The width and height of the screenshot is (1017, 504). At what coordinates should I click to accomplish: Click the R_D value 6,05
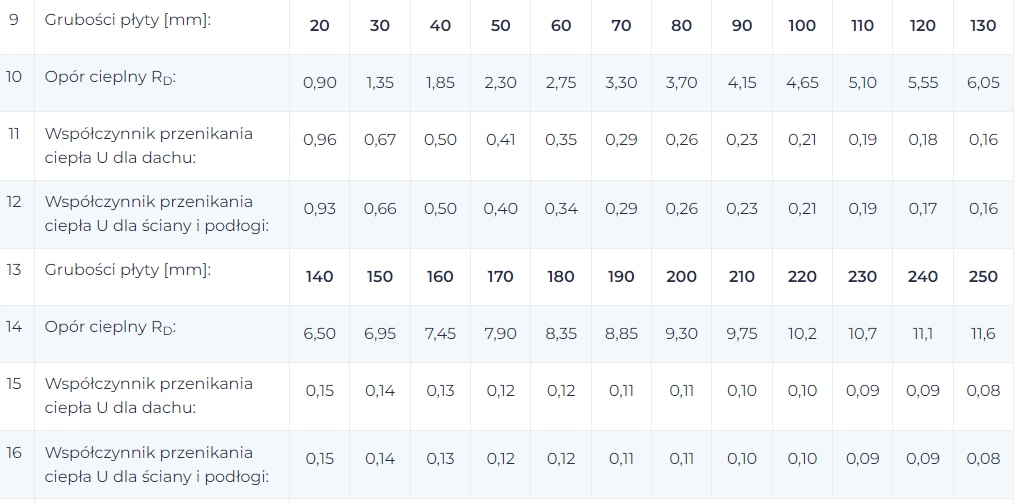pos(983,82)
